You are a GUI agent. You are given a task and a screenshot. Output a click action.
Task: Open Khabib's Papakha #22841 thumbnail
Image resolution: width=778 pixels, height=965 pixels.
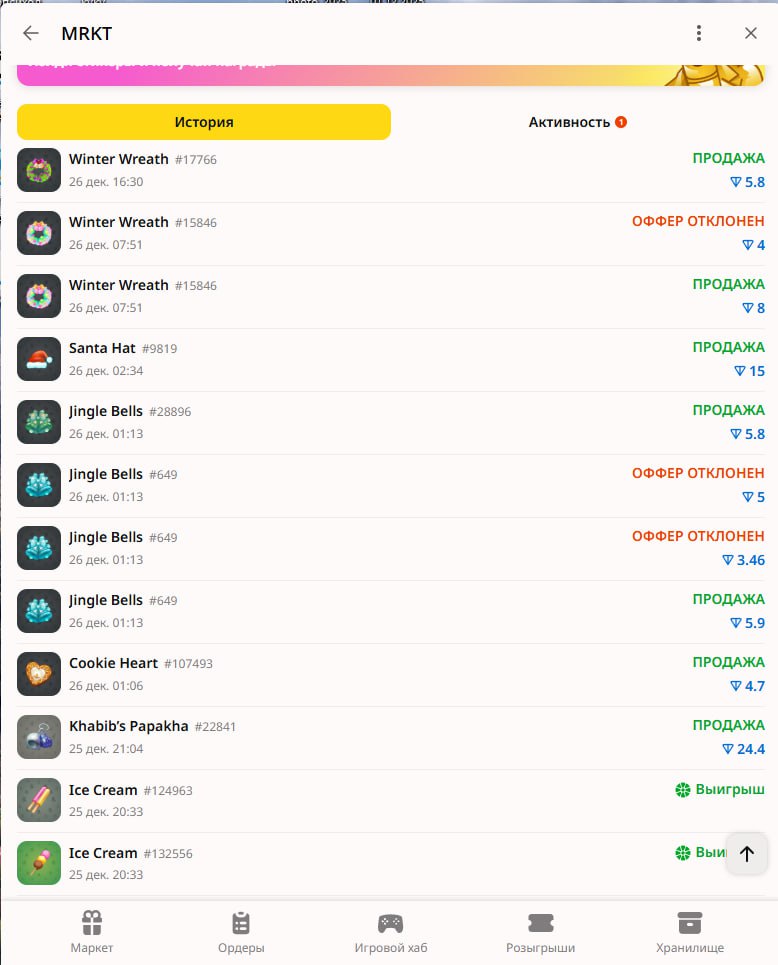(x=39, y=737)
